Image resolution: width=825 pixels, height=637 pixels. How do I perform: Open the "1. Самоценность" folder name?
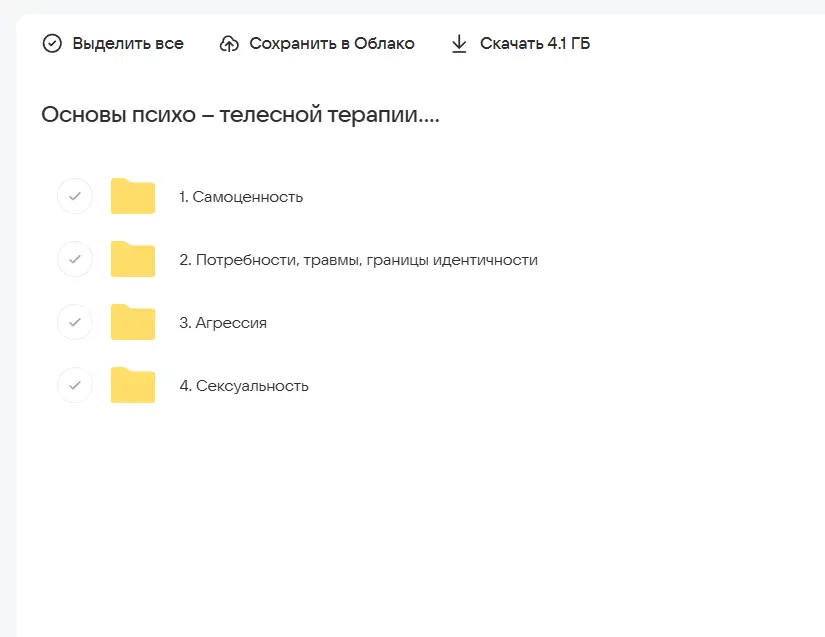[241, 197]
